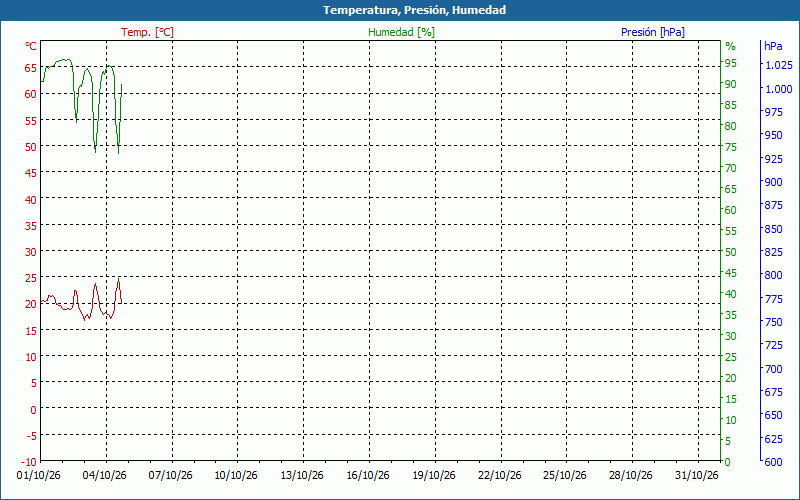Click the blue '800' pressure axis value
Screen dimensions: 800x500
click(773, 275)
